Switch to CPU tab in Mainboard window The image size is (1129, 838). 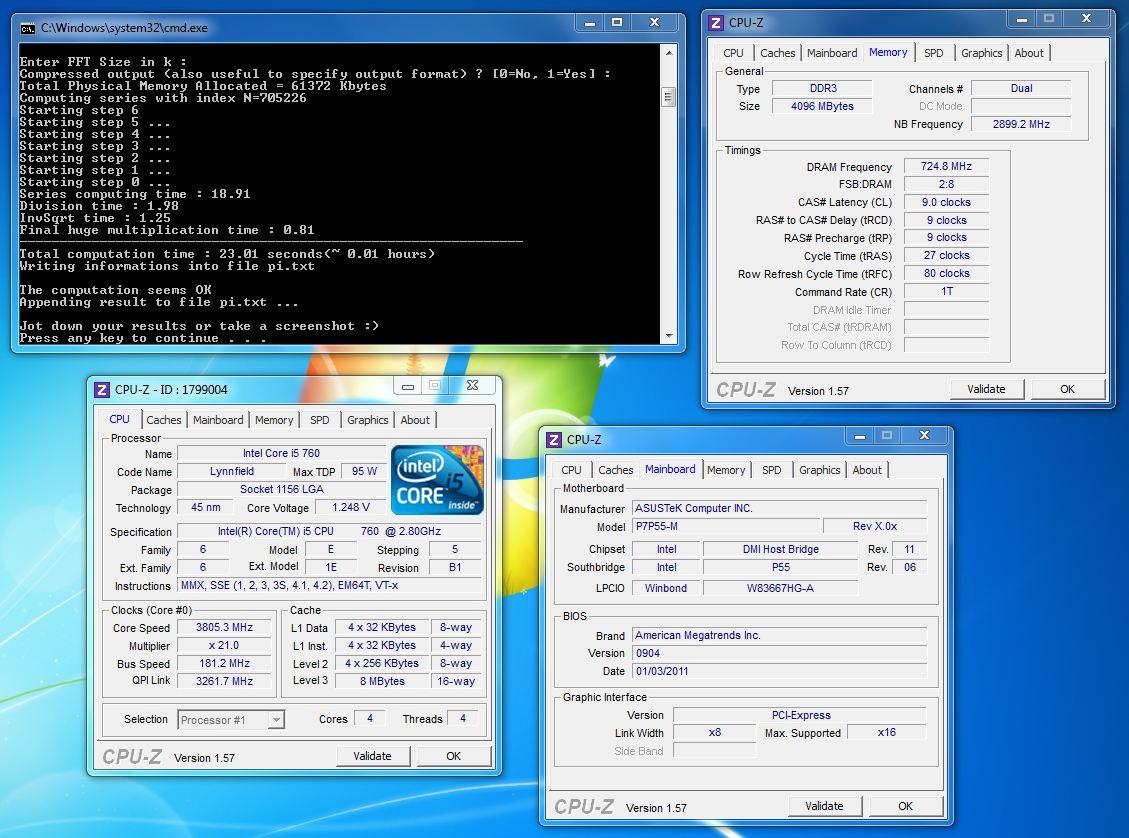(571, 470)
